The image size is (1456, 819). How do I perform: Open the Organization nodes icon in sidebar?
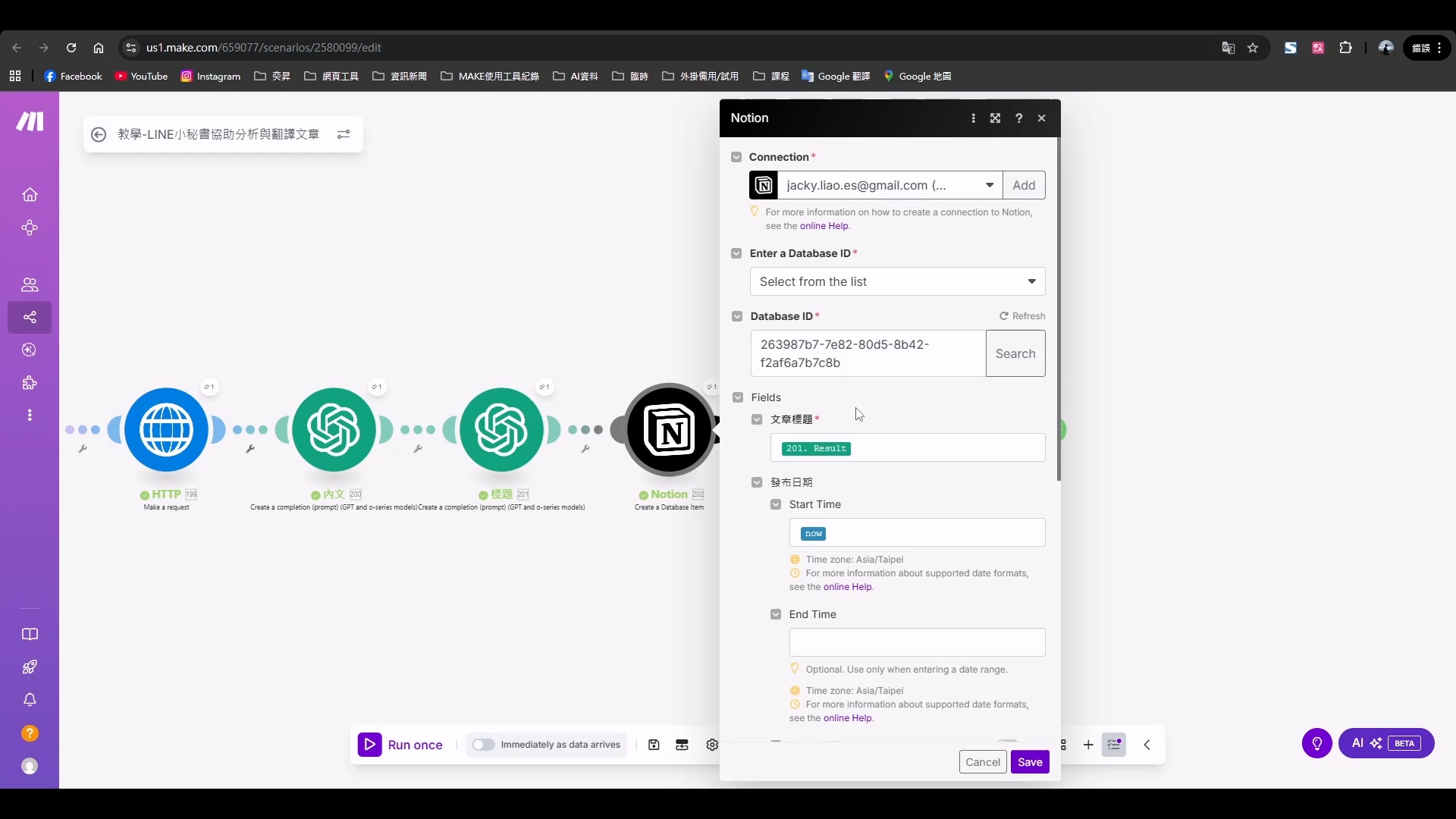(x=30, y=228)
